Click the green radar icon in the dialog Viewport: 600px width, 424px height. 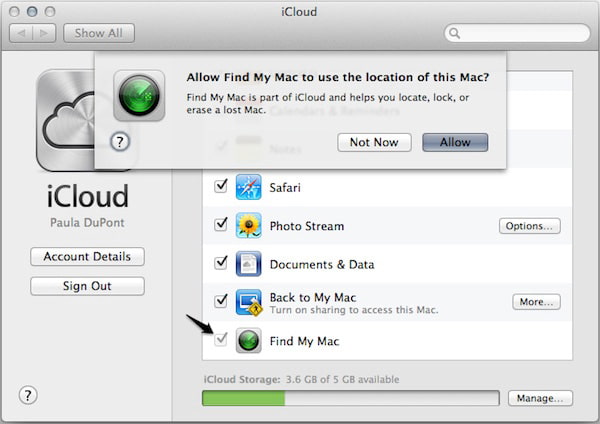pos(138,95)
